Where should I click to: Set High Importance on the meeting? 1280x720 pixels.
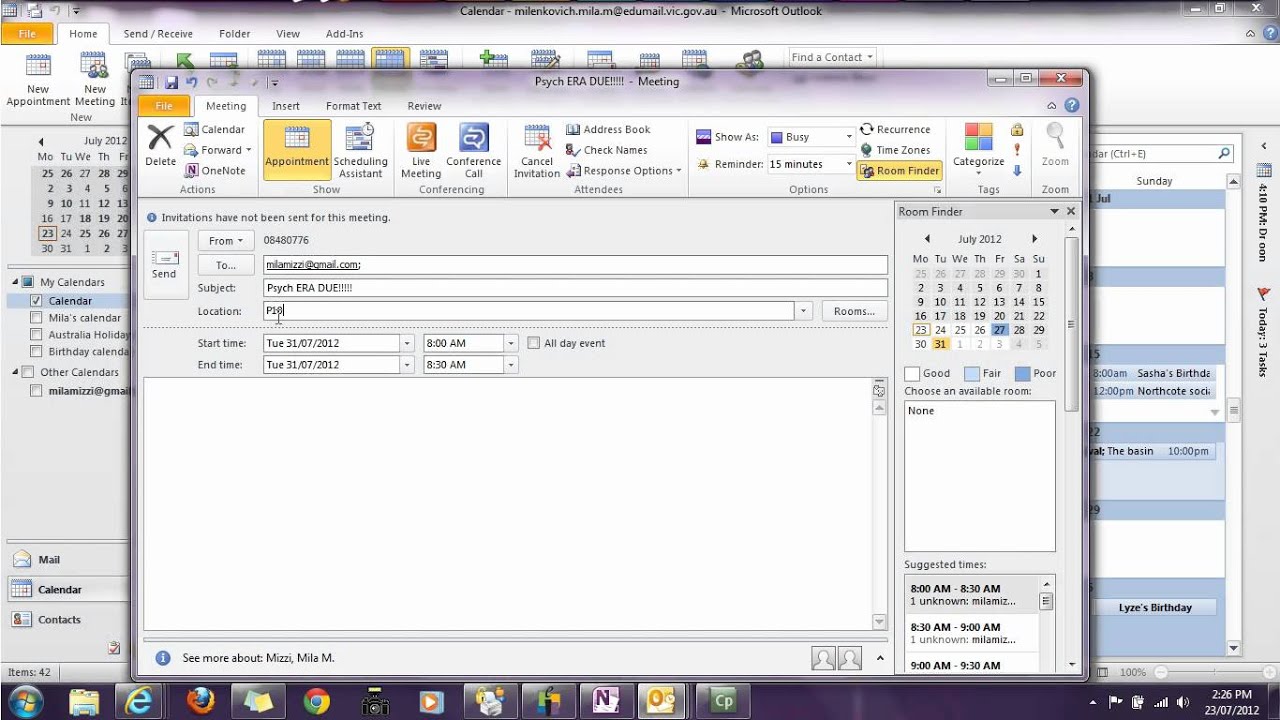click(x=1017, y=150)
